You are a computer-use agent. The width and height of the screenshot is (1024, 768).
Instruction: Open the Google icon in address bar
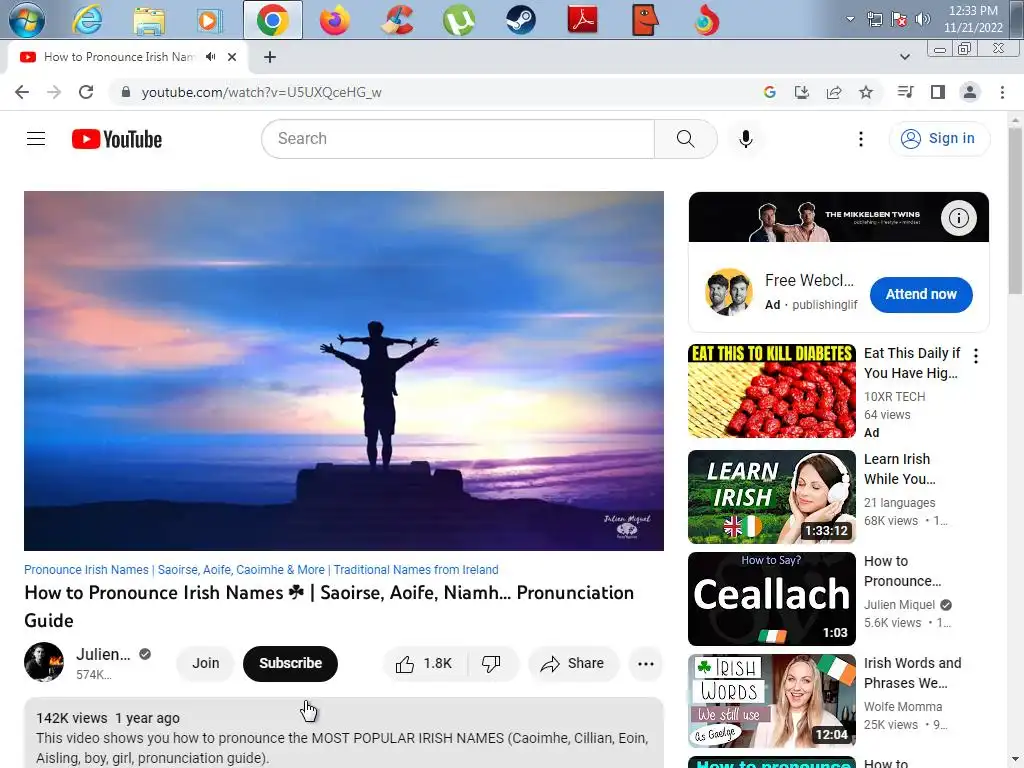pyautogui.click(x=769, y=92)
